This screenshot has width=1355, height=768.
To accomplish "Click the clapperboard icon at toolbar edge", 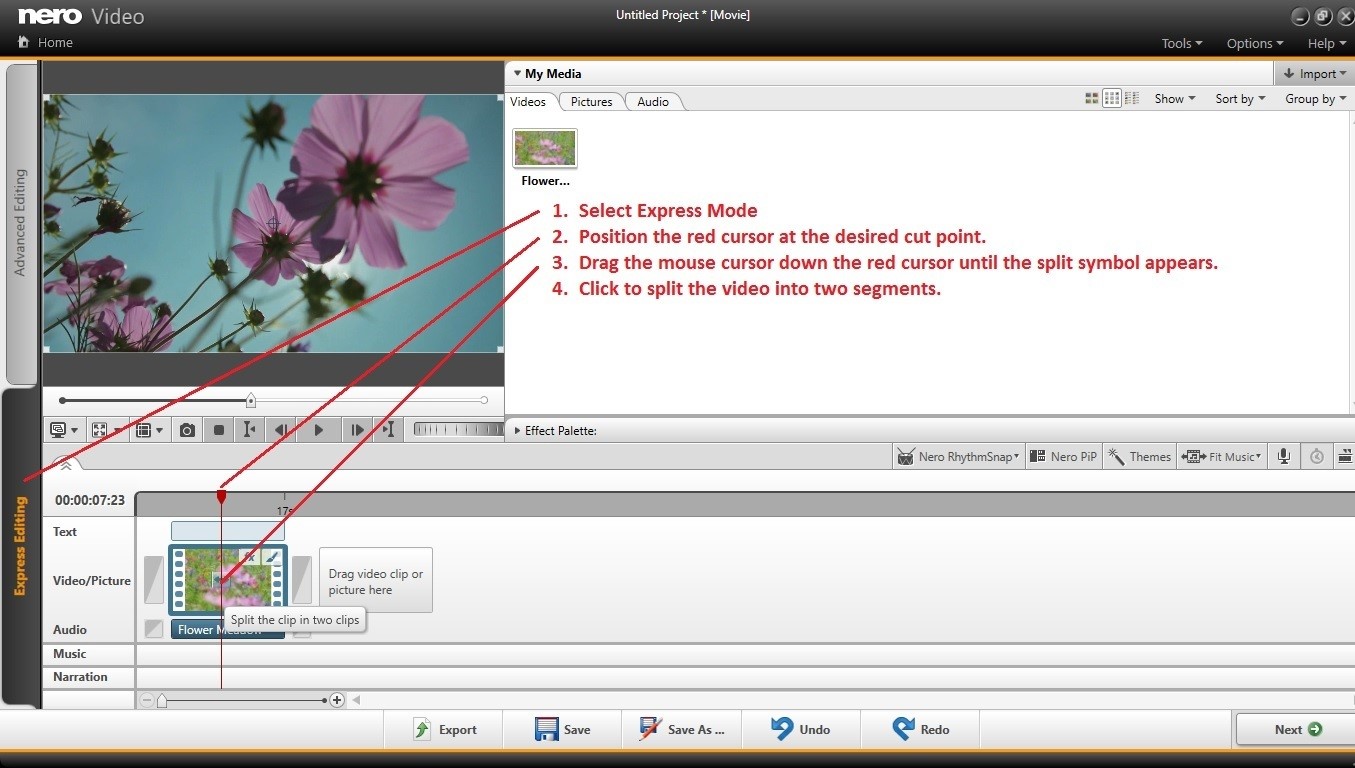I will click(1346, 456).
